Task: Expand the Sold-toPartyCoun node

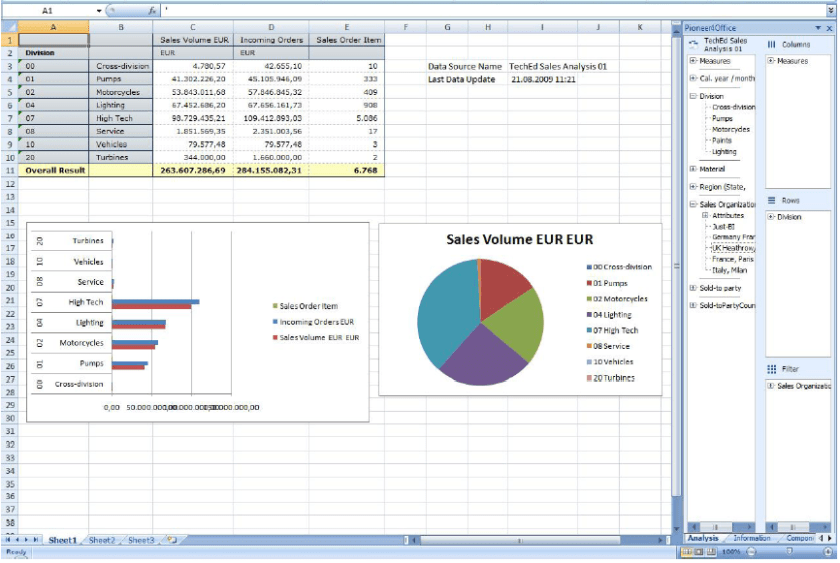Action: point(693,305)
